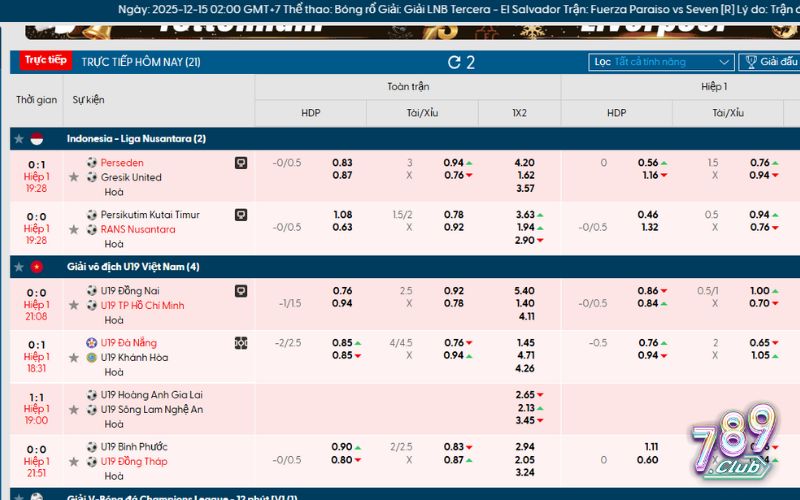Screen dimensions: 800x500
Task: Click the soccer ball icon beside Gresik United
Action: [92, 177]
